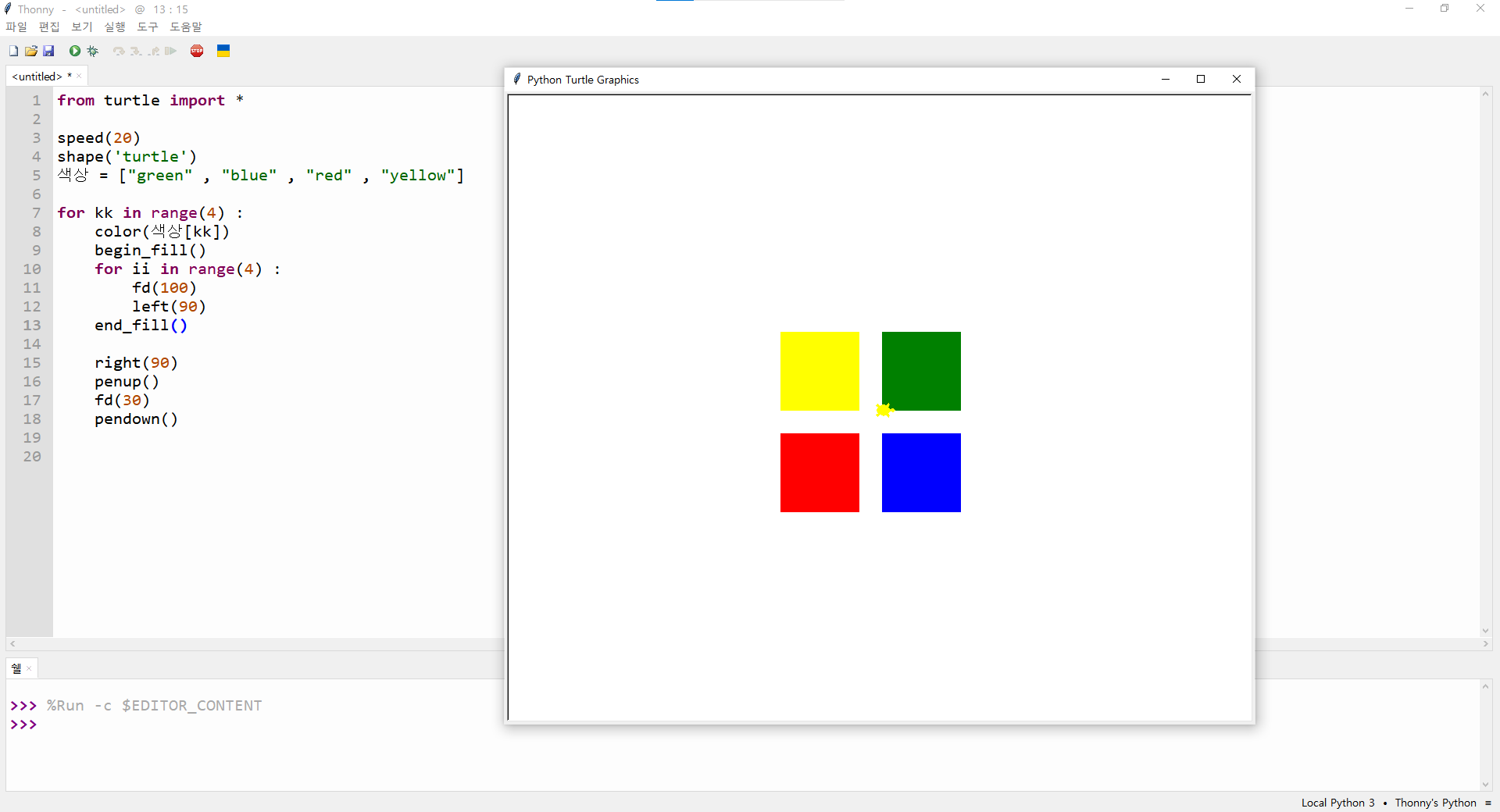The width and height of the screenshot is (1500, 812).
Task: Close the Python Turtle Graphics window
Action: [x=1237, y=79]
